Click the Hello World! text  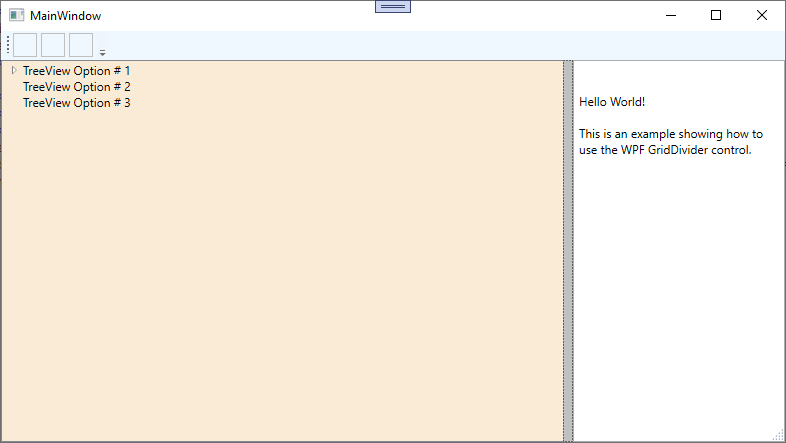612,102
